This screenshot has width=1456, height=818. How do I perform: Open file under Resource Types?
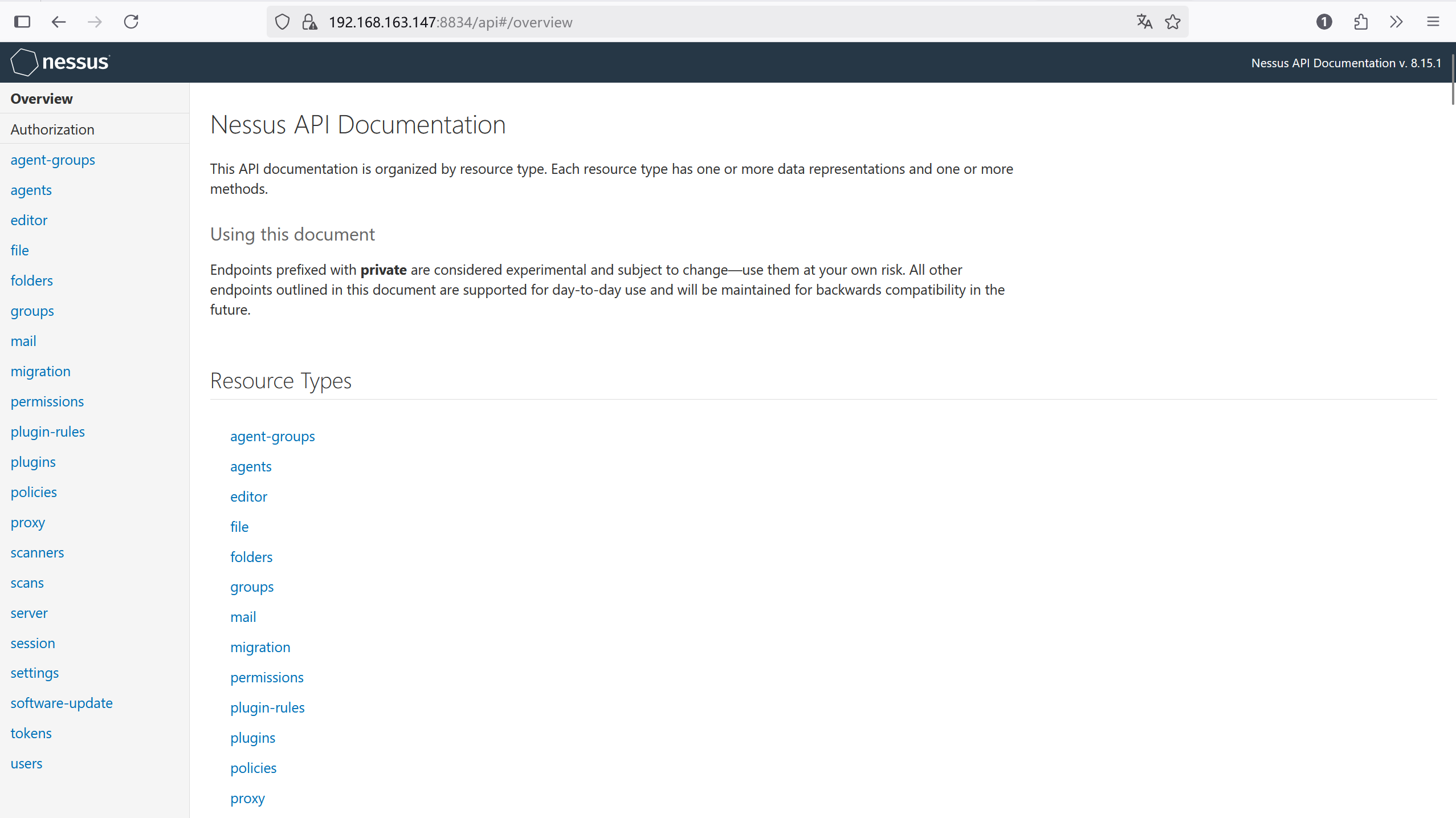click(x=240, y=527)
